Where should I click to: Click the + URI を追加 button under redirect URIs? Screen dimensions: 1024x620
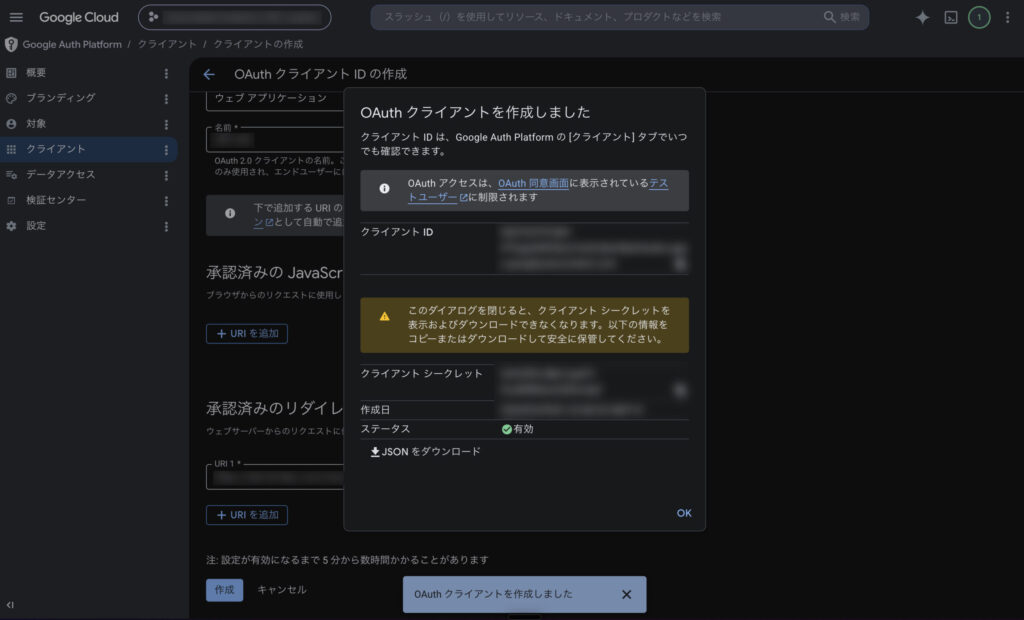[x=247, y=515]
